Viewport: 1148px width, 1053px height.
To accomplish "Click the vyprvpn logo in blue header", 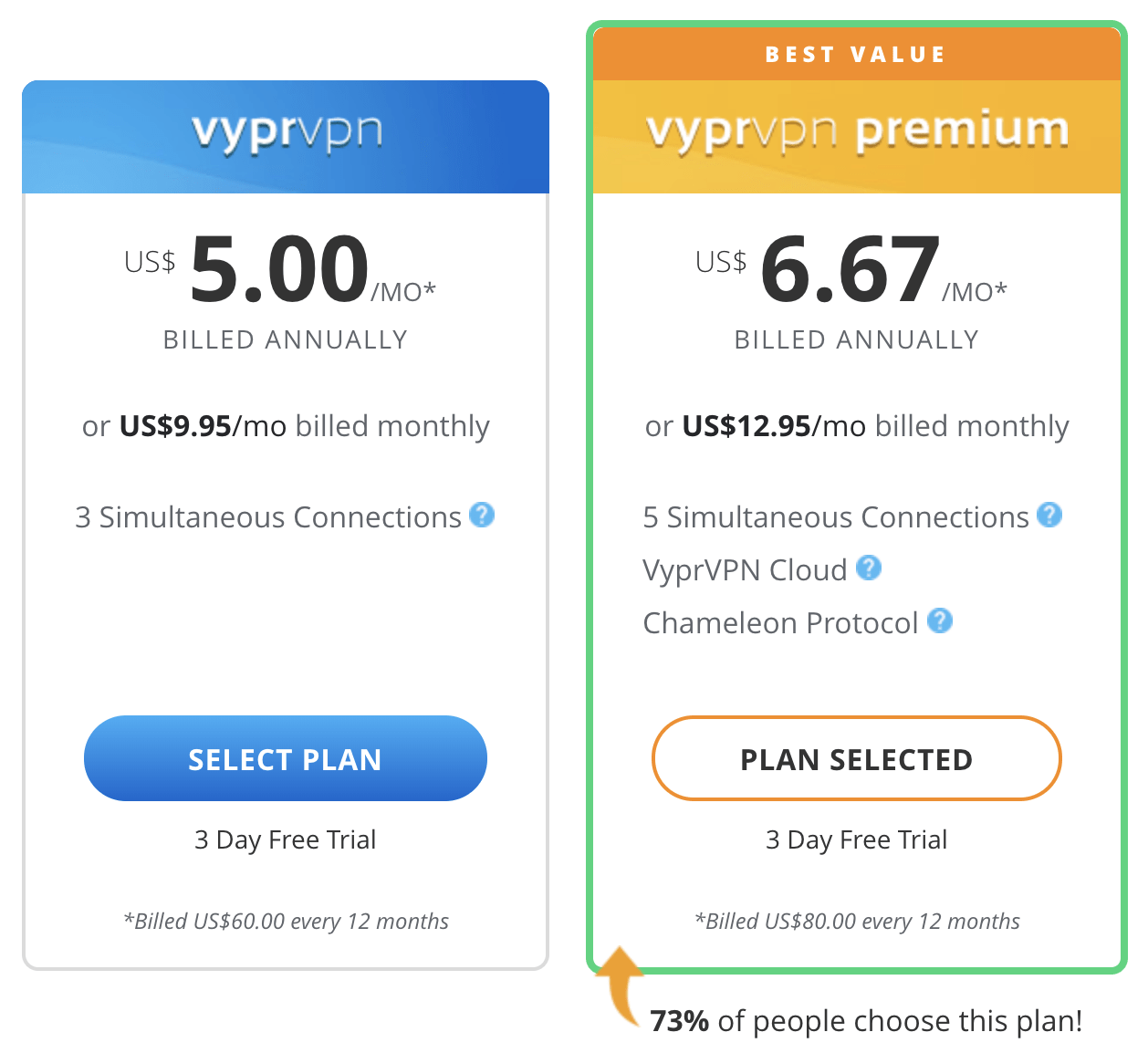I will [x=287, y=133].
